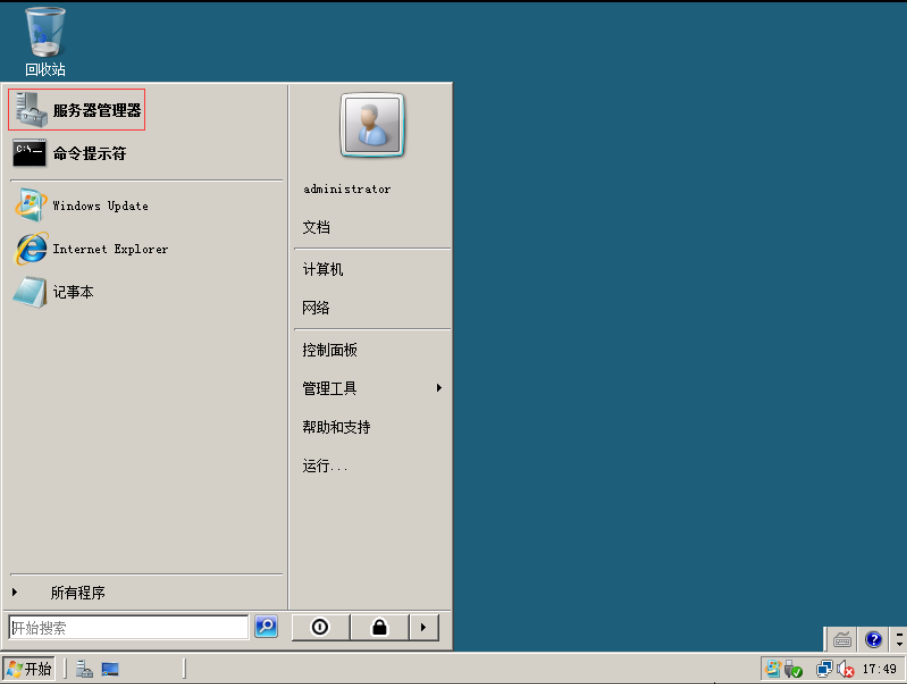Expand 管理工具 administrative tools submenu

point(372,388)
